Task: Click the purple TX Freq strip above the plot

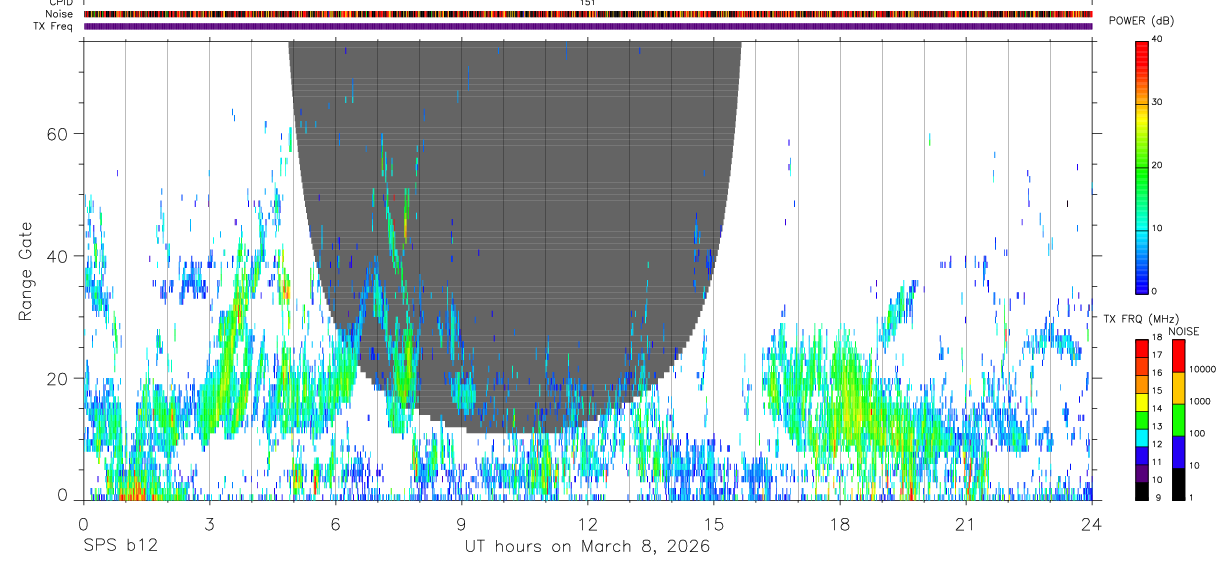Action: tap(588, 26)
